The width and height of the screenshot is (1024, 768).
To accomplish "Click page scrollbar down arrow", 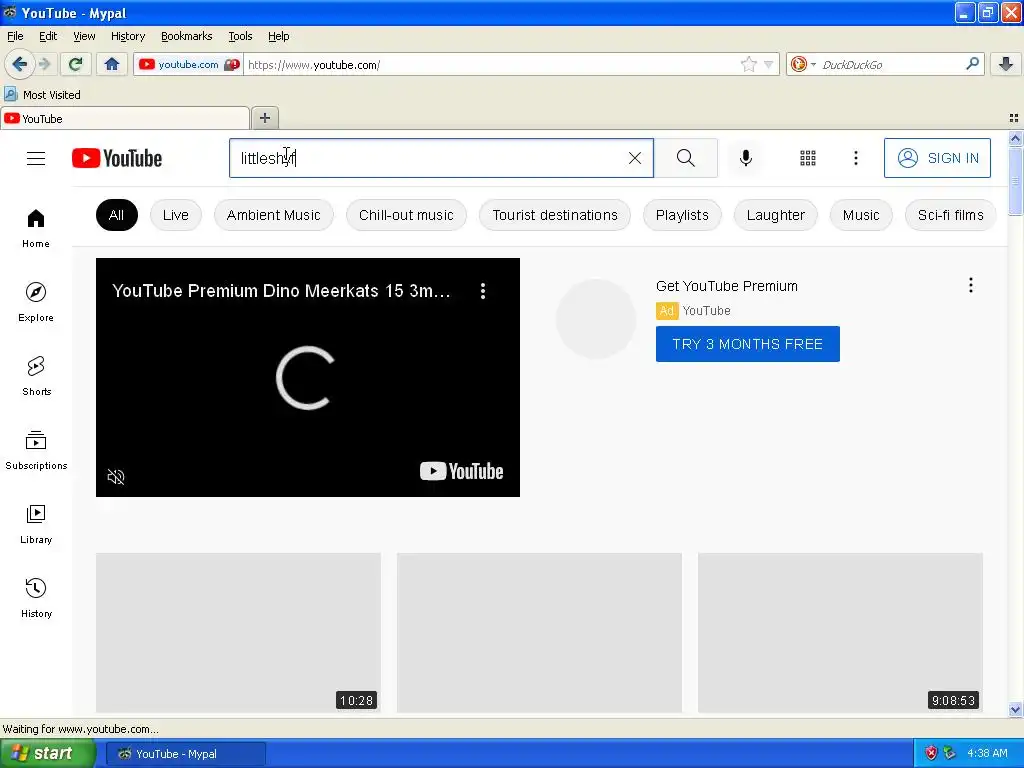I will [1015, 709].
